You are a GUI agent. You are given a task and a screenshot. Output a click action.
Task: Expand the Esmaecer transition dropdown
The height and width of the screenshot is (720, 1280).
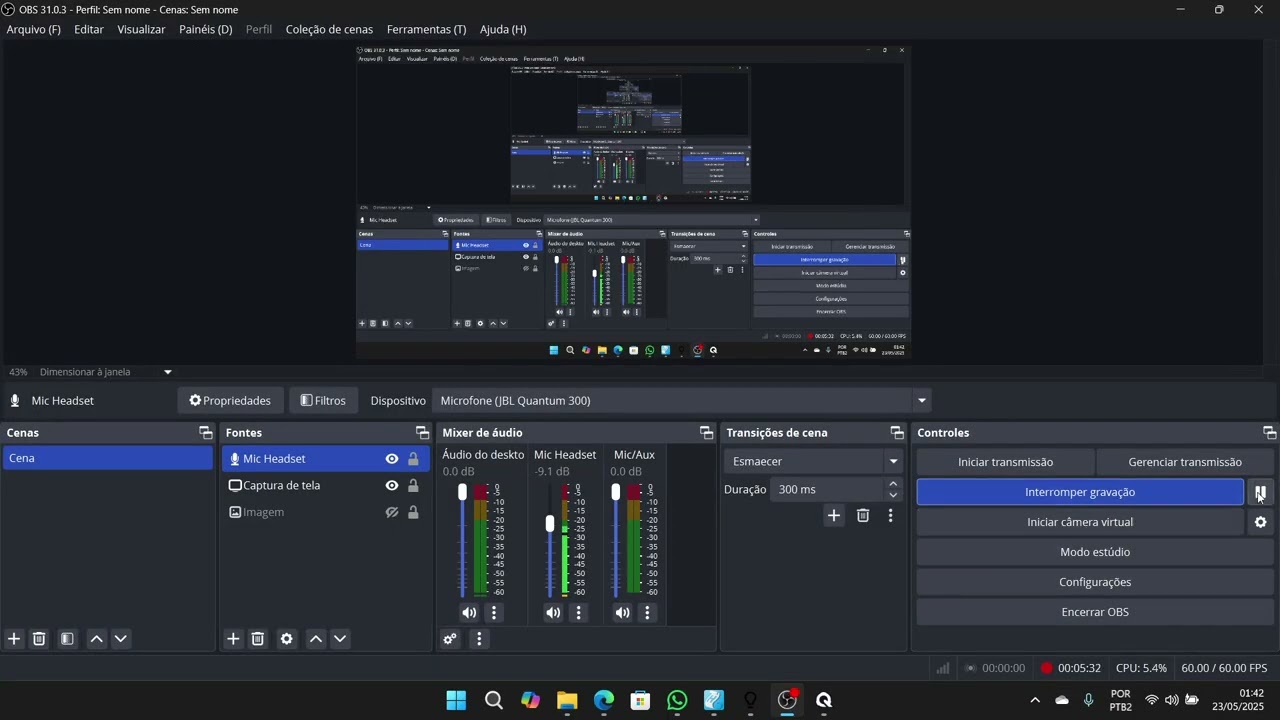(x=893, y=462)
